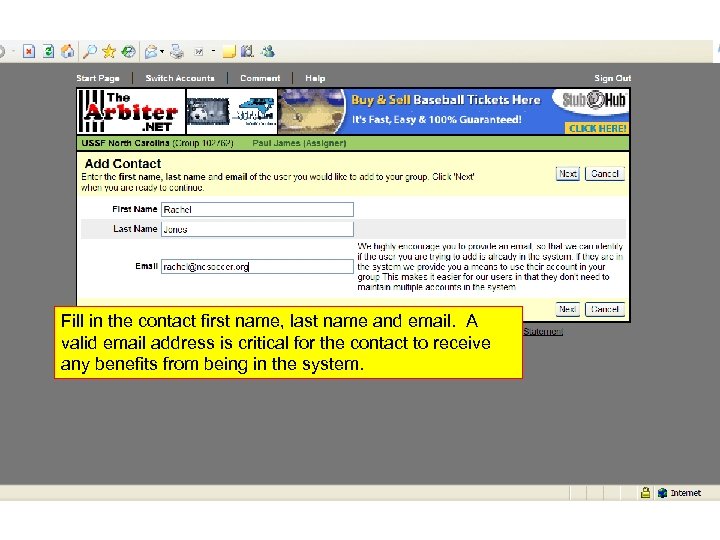The height and width of the screenshot is (540, 720).
Task: Click the Add Contact heading
Action: [x=123, y=163]
